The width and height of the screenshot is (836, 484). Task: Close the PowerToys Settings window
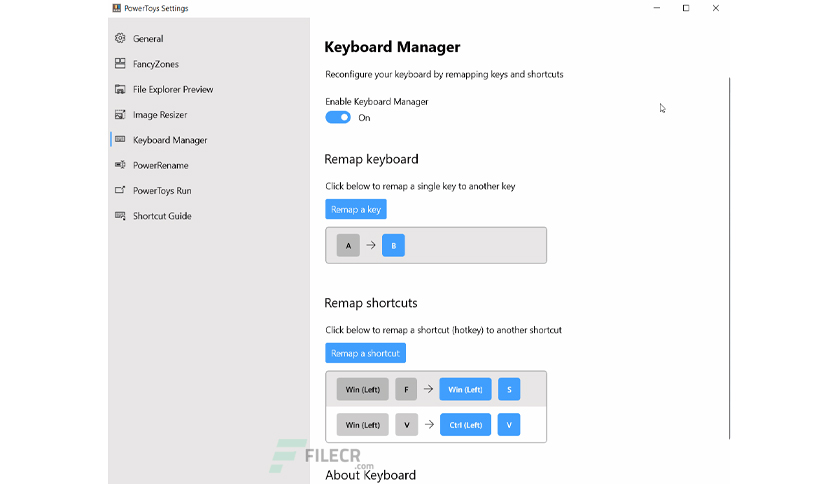tap(716, 8)
